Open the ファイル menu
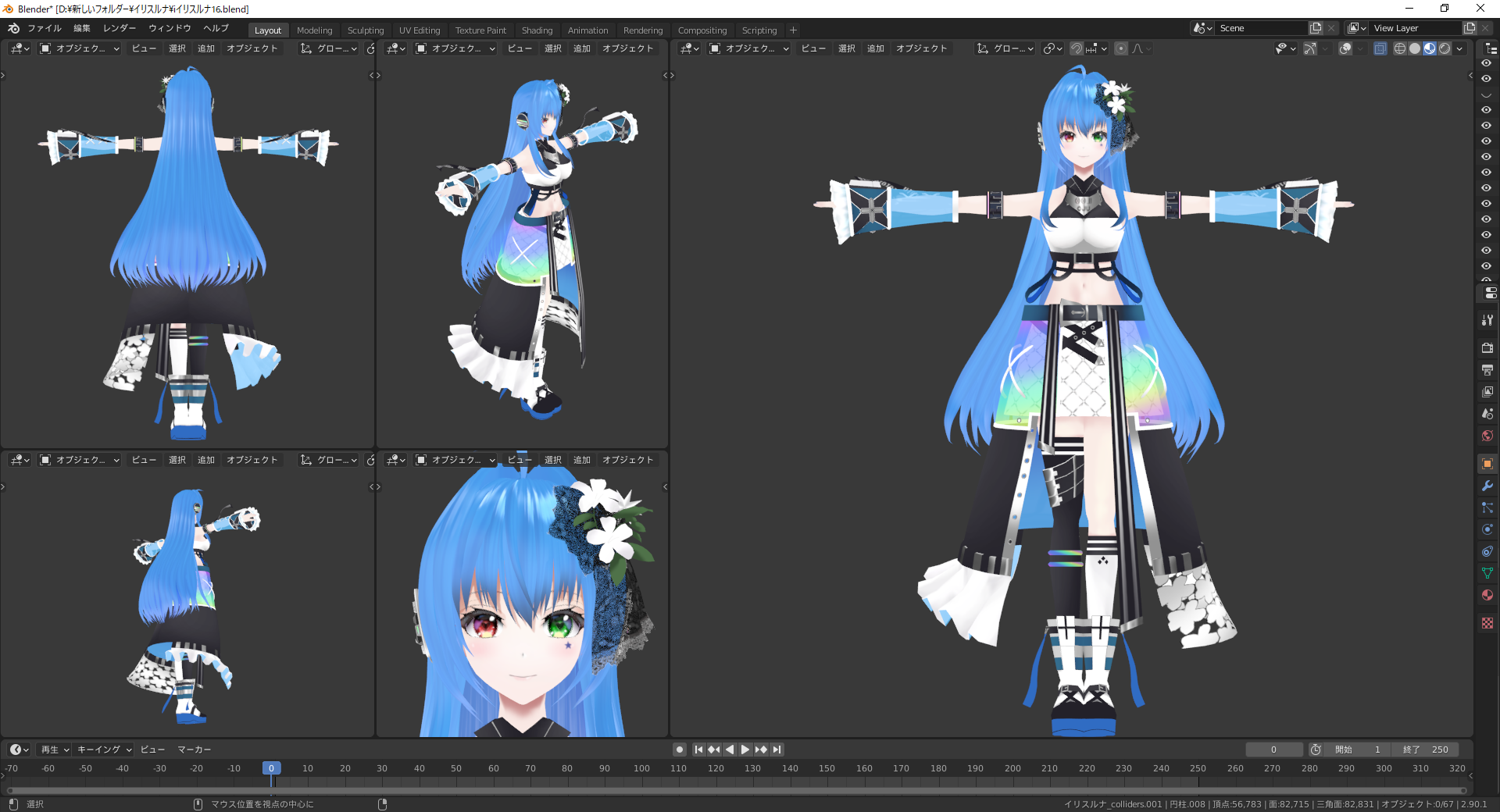This screenshot has width=1500, height=812. tap(45, 28)
